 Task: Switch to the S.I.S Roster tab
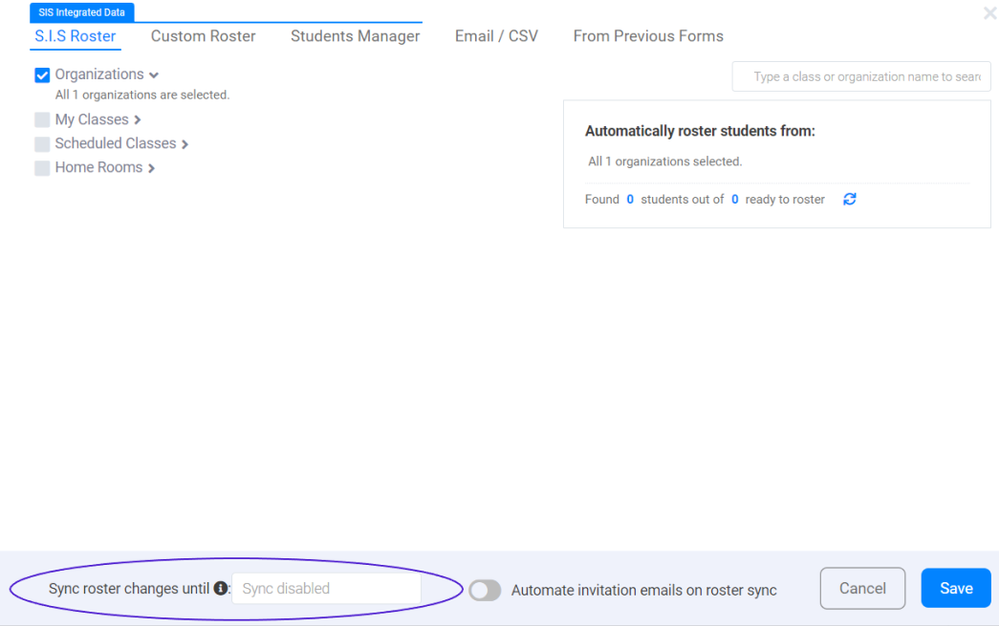75,36
